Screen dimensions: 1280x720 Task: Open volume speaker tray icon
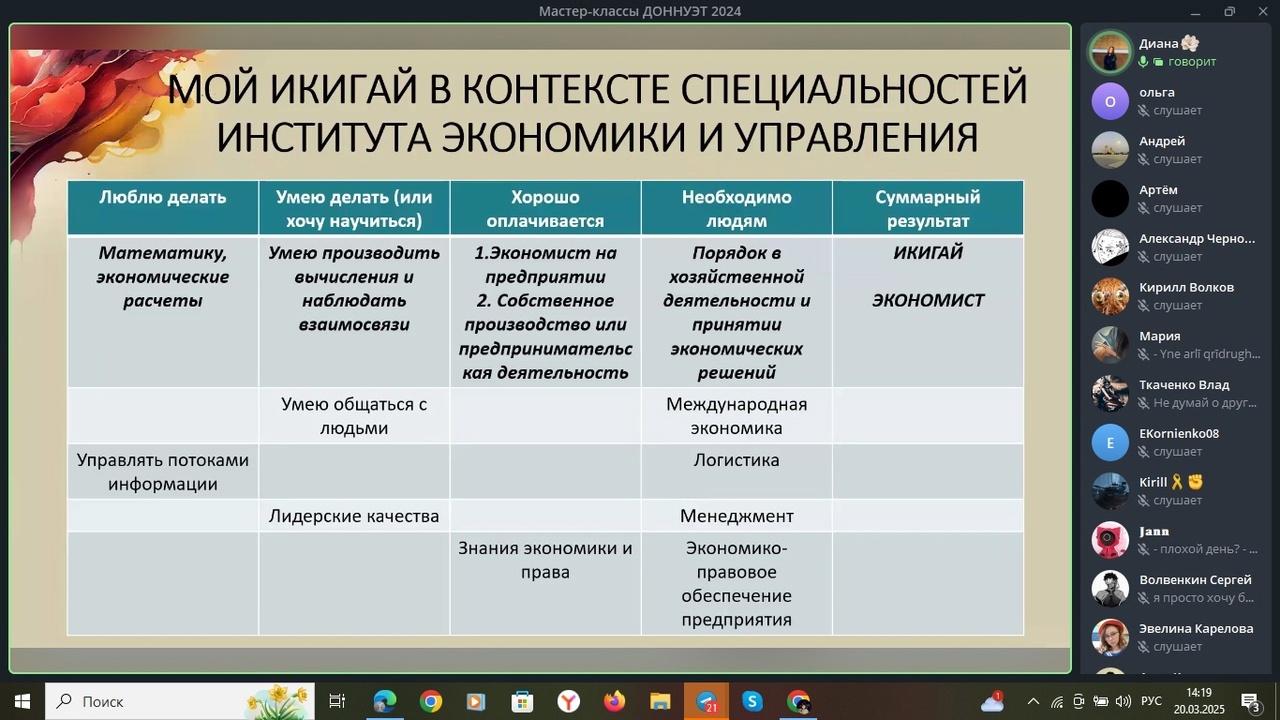(x=1123, y=701)
